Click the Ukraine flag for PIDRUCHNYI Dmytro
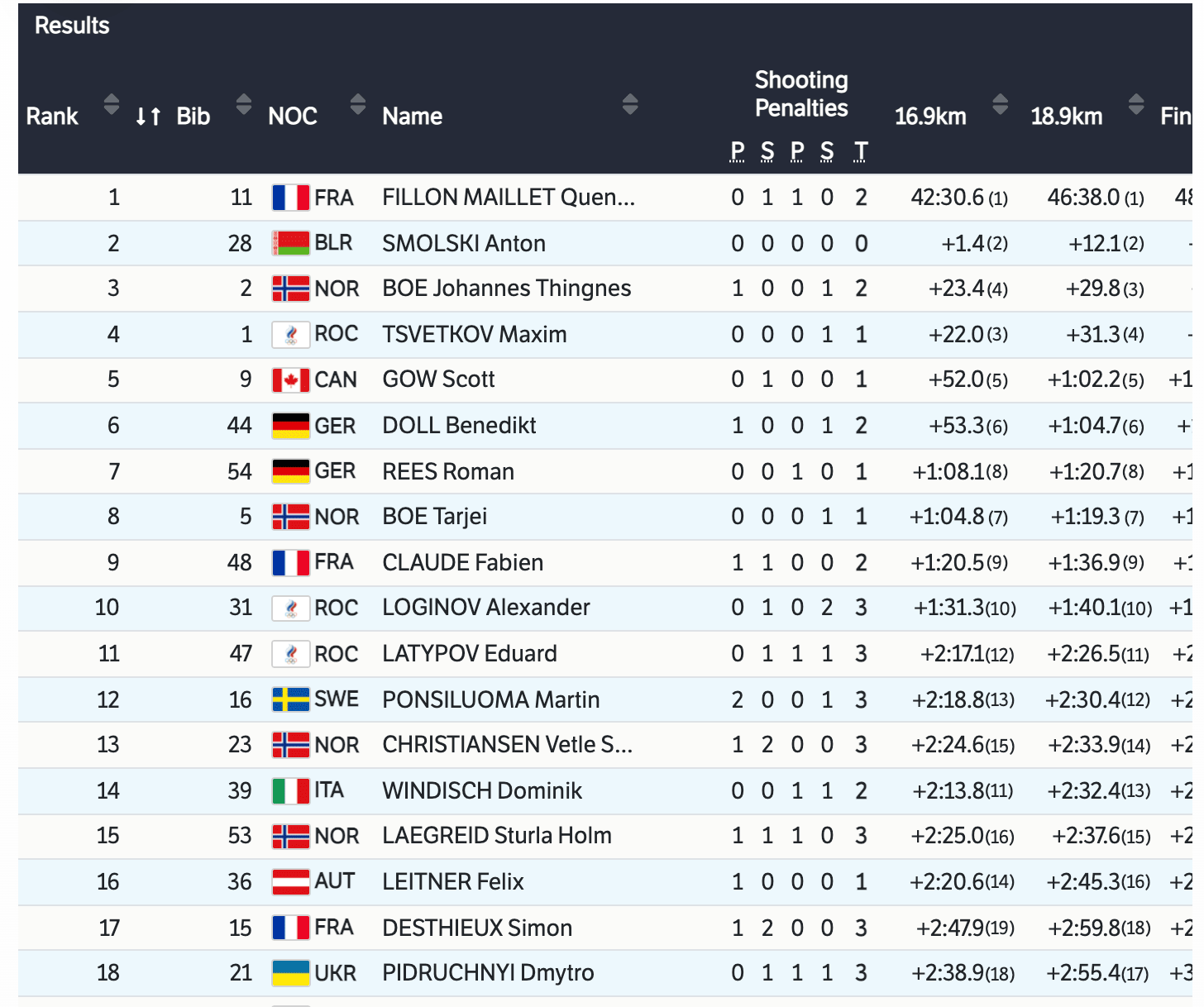The image size is (1204, 1007). [290, 973]
